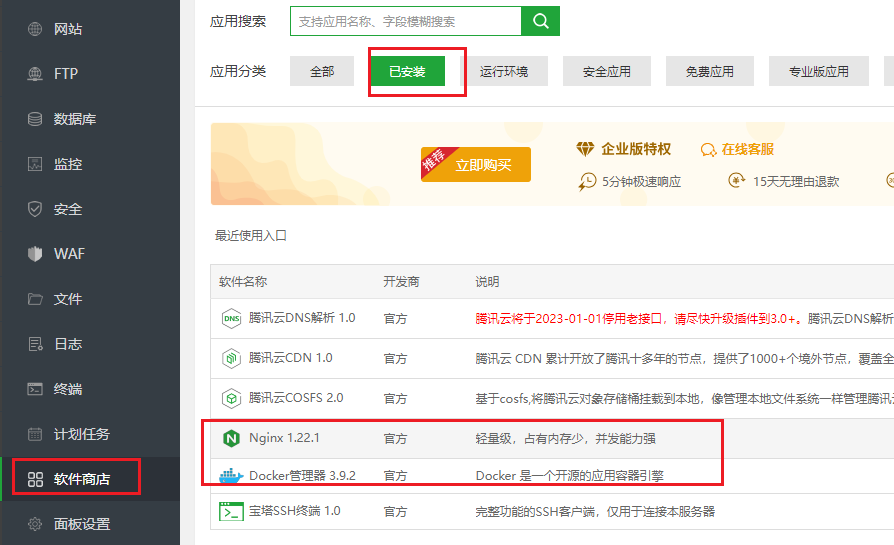Screen dimensions: 894x545
Task: Click the green magnifier search button
Action: [x=541, y=21]
